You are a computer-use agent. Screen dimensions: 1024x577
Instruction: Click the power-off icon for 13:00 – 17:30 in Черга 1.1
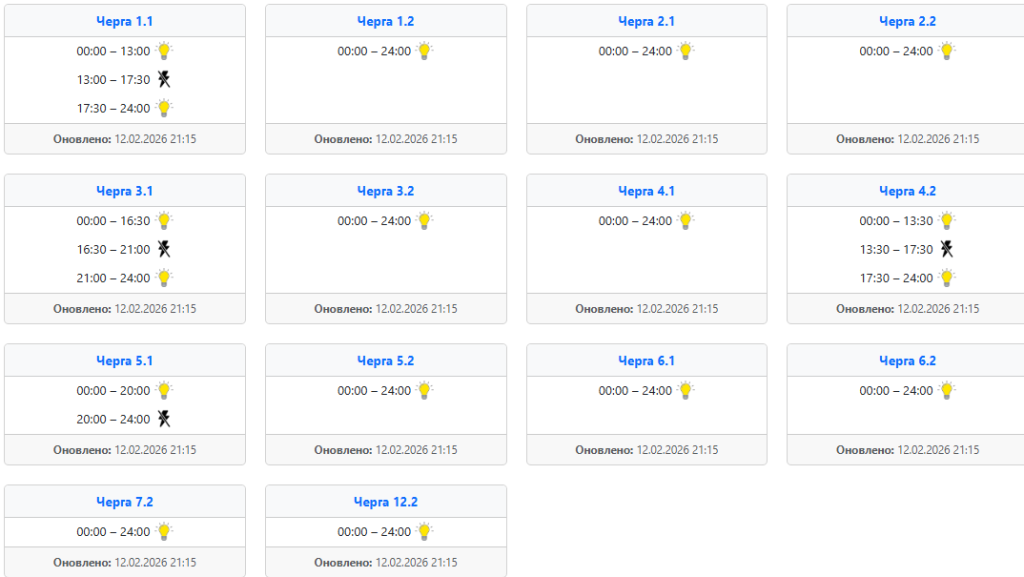(164, 80)
